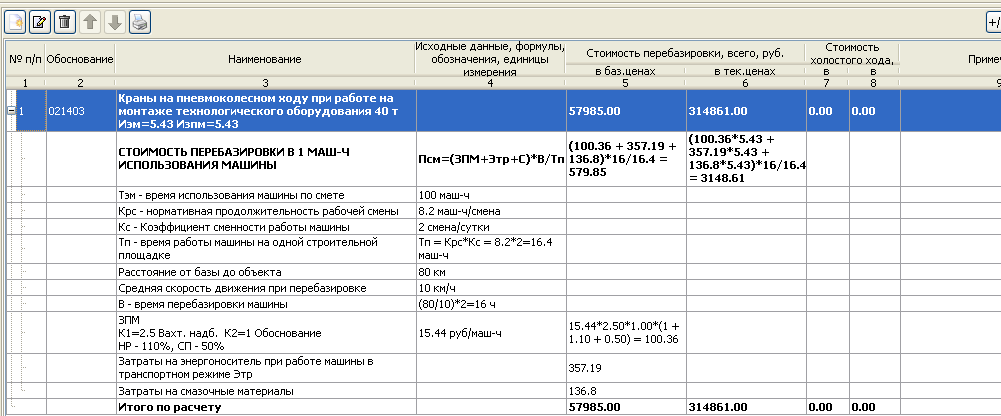This screenshot has width=1001, height=416.
Task: Select the 021403 justification cell
Action: (x=80, y=111)
